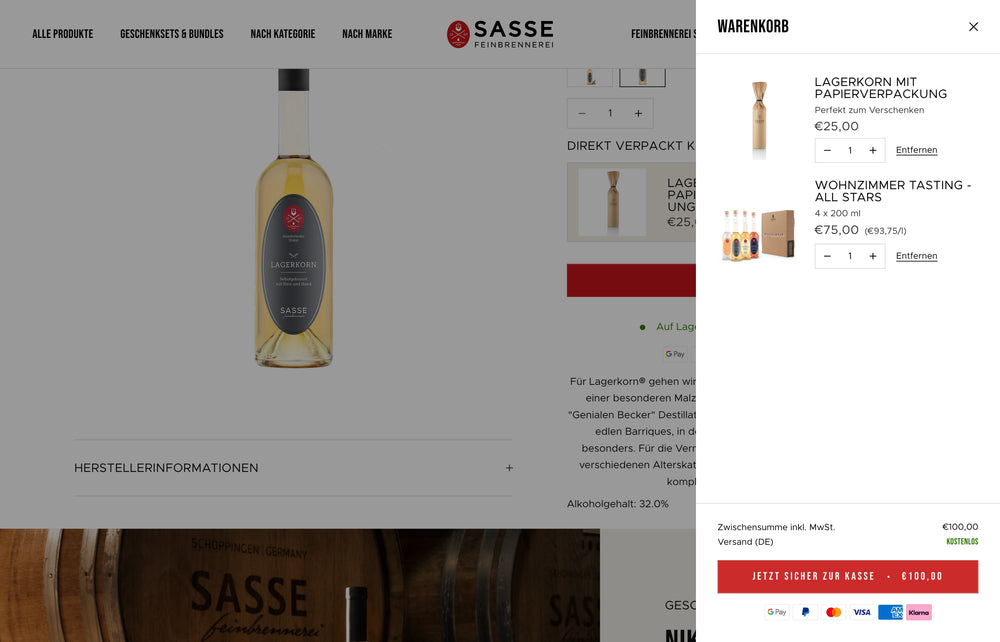Open Nach Marke menu

[x=367, y=34]
